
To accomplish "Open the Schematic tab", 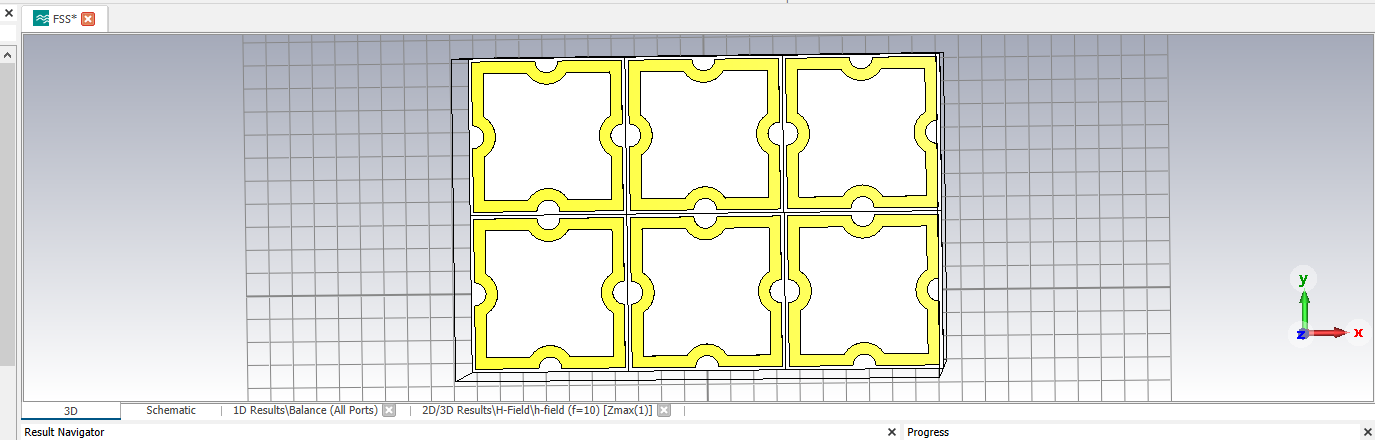I will (x=171, y=411).
